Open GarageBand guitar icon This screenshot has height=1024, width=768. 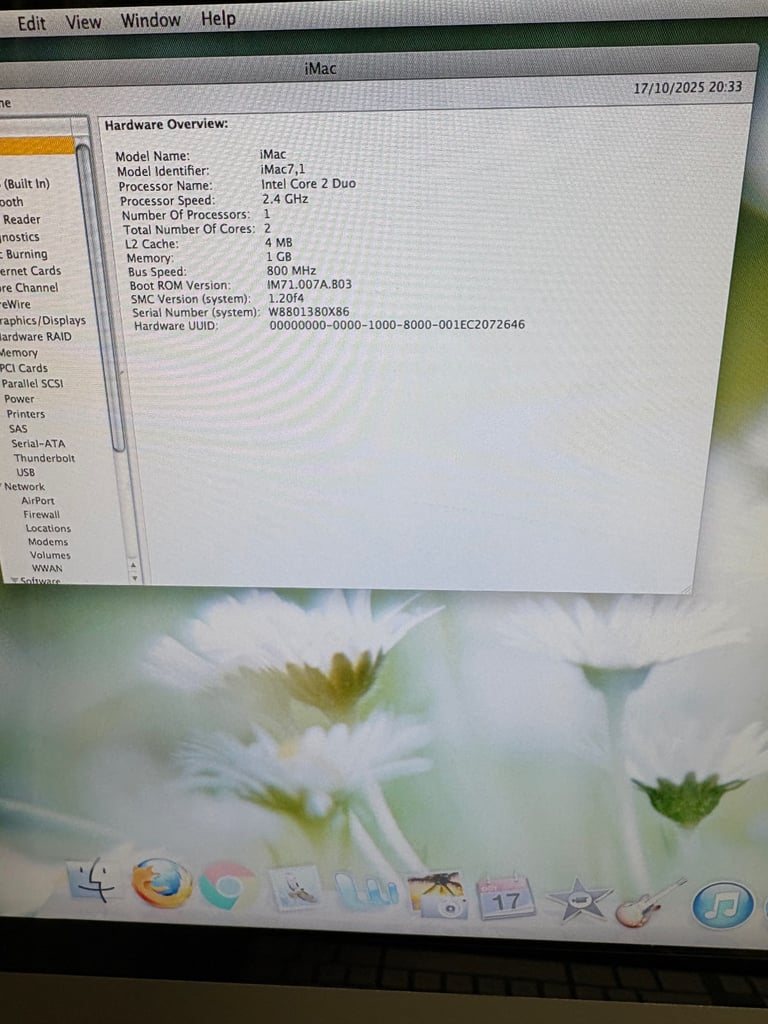pos(650,903)
